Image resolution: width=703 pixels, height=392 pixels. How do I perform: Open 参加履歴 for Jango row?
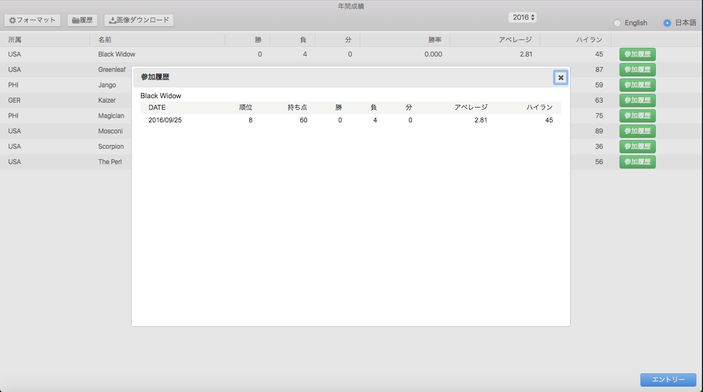pyautogui.click(x=638, y=85)
